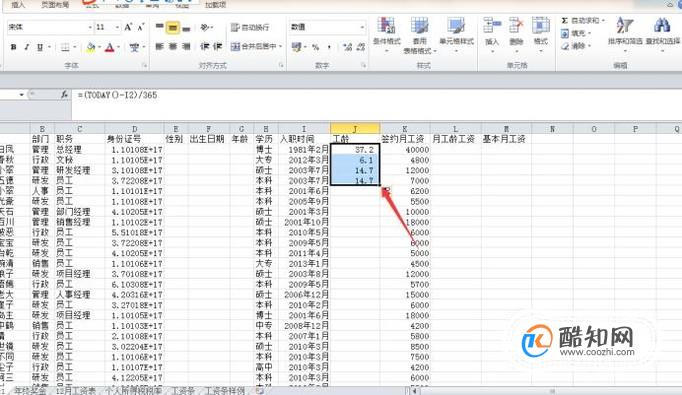Toggle Underline formatting button
The height and width of the screenshot is (395, 682).
pos(40,47)
